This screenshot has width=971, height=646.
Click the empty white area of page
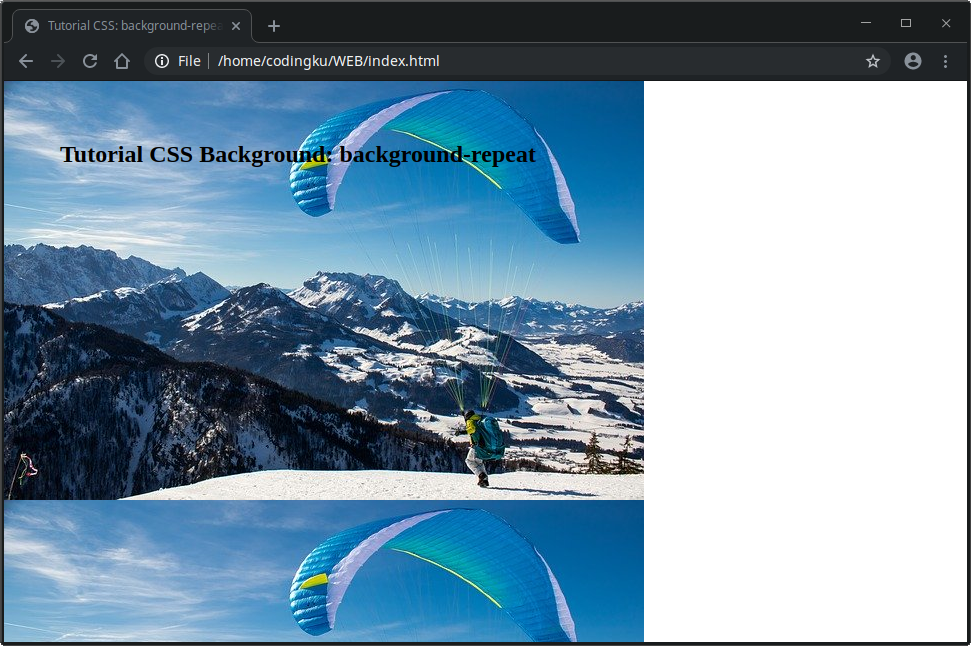click(x=805, y=360)
